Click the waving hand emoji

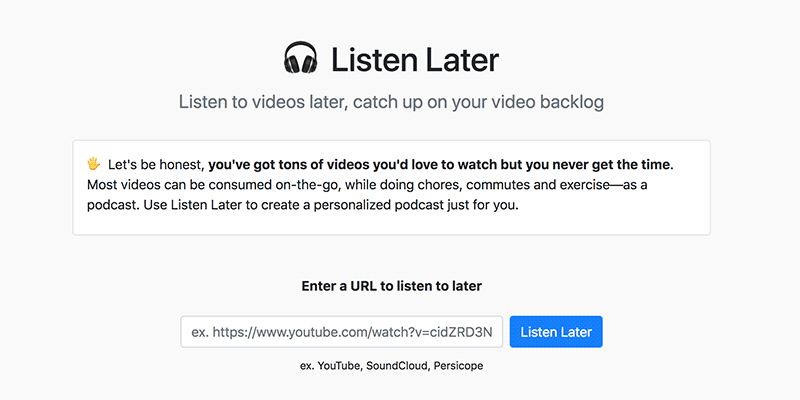click(x=93, y=164)
